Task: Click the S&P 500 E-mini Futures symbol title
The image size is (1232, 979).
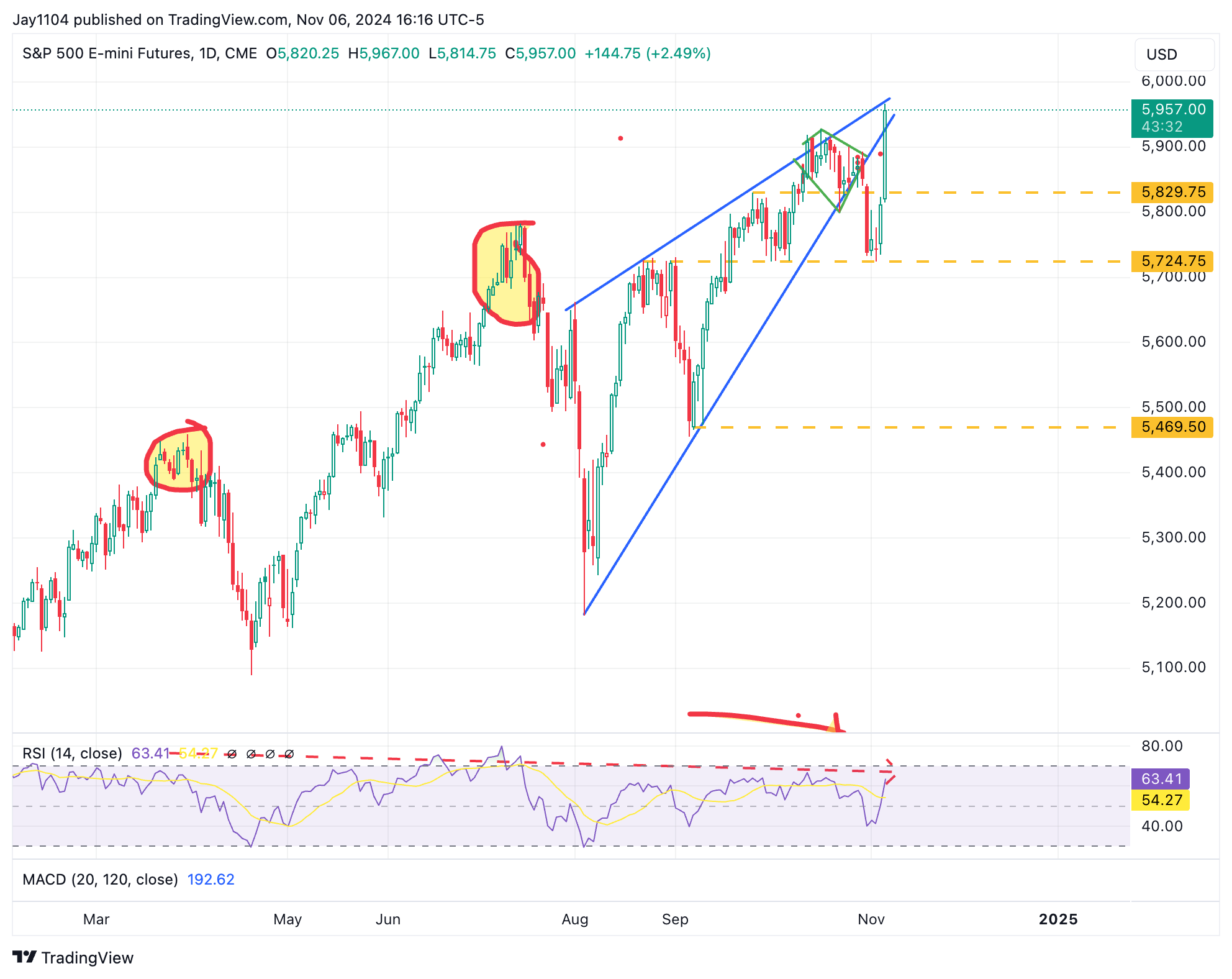Action: click(140, 53)
